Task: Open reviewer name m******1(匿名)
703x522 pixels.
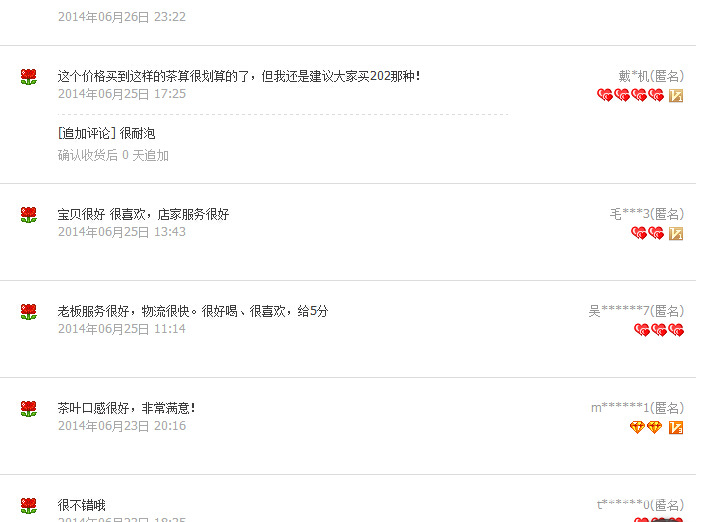Action: tap(637, 408)
